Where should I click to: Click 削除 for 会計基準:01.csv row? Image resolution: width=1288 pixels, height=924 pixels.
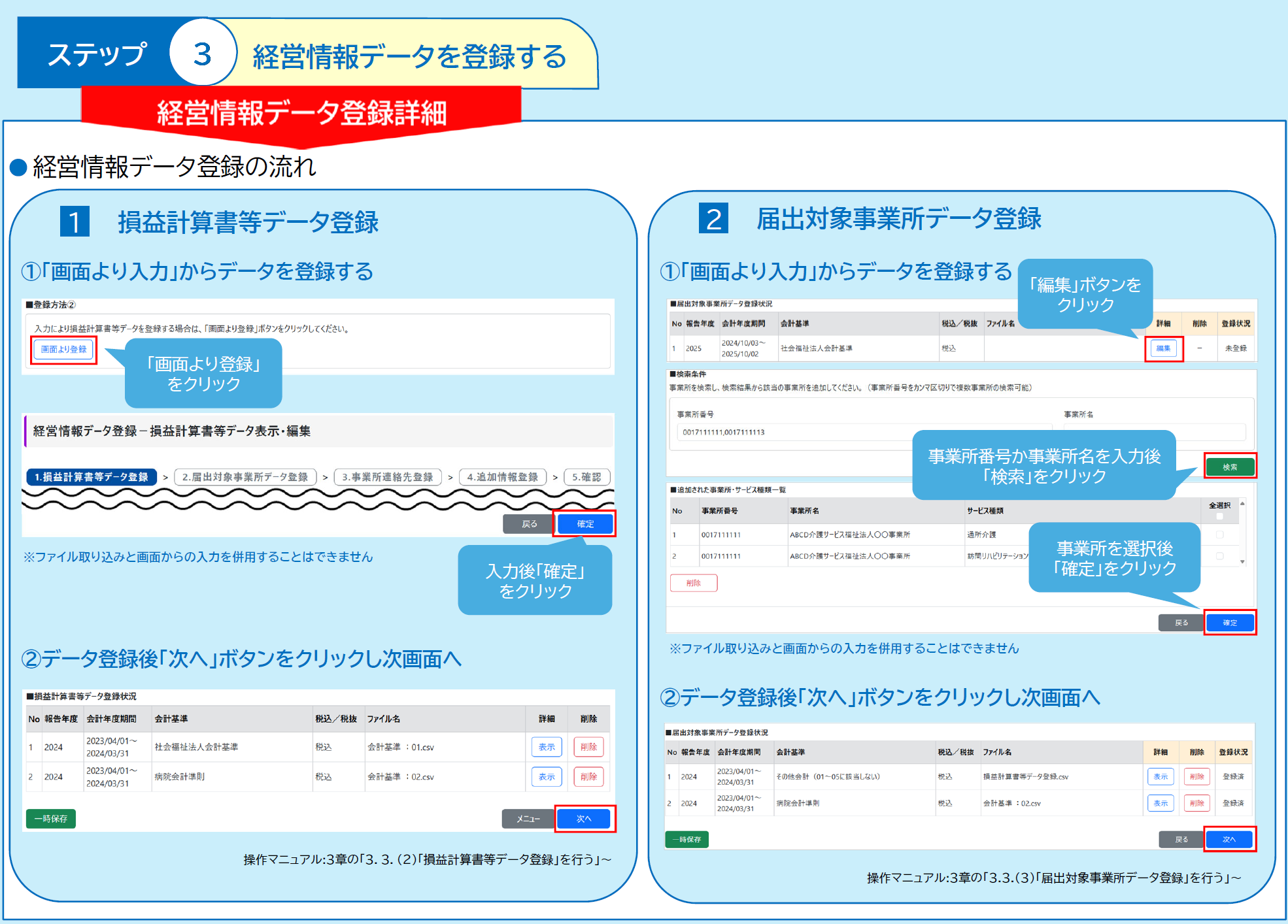click(588, 747)
